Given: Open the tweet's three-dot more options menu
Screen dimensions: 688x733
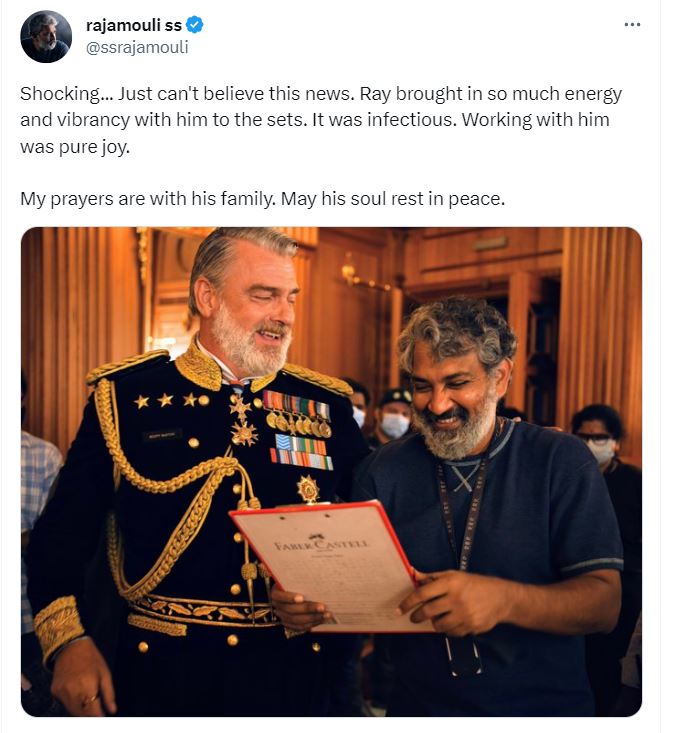Looking at the screenshot, I should click(632, 25).
